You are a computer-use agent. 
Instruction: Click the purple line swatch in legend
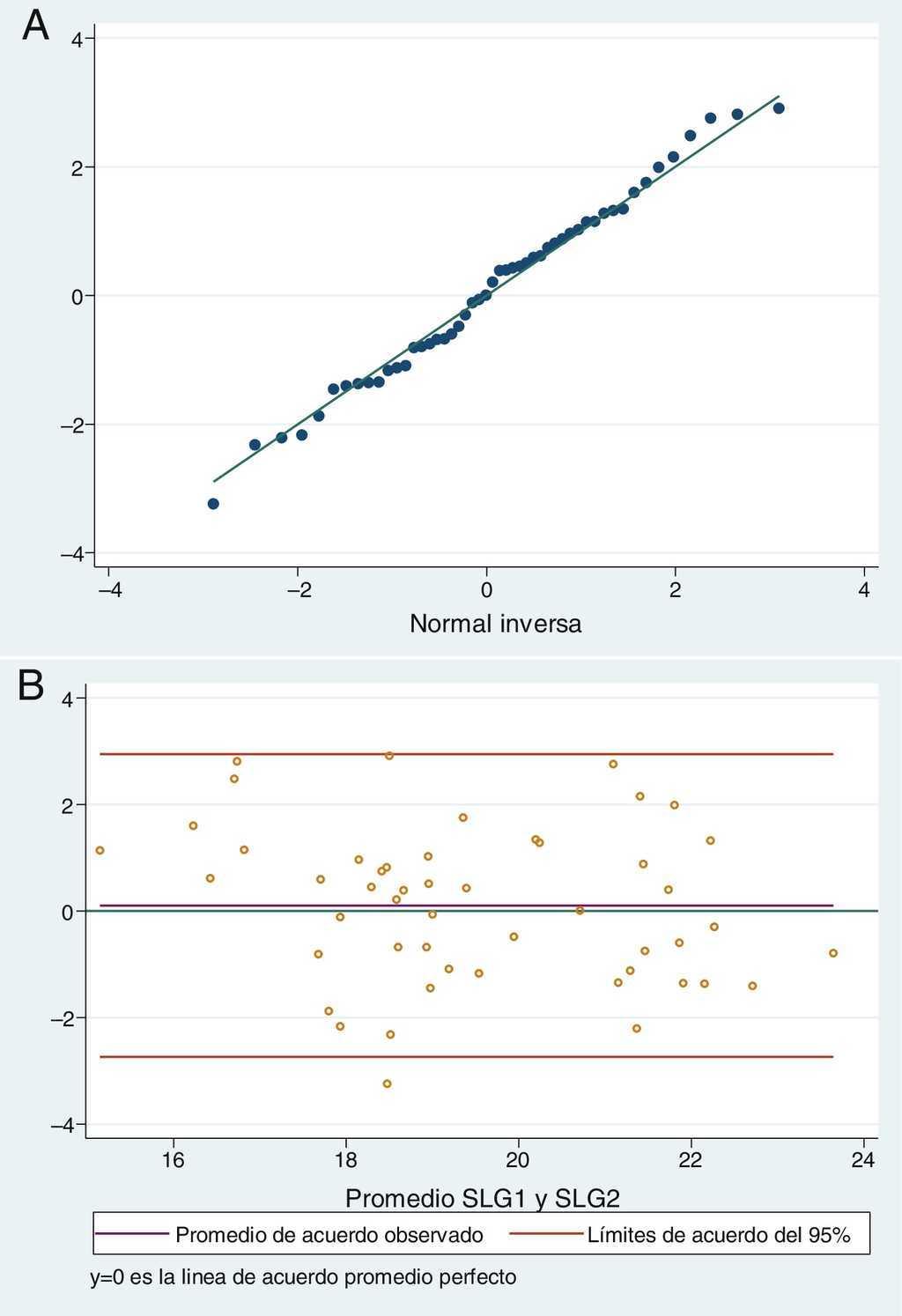tap(131, 1234)
